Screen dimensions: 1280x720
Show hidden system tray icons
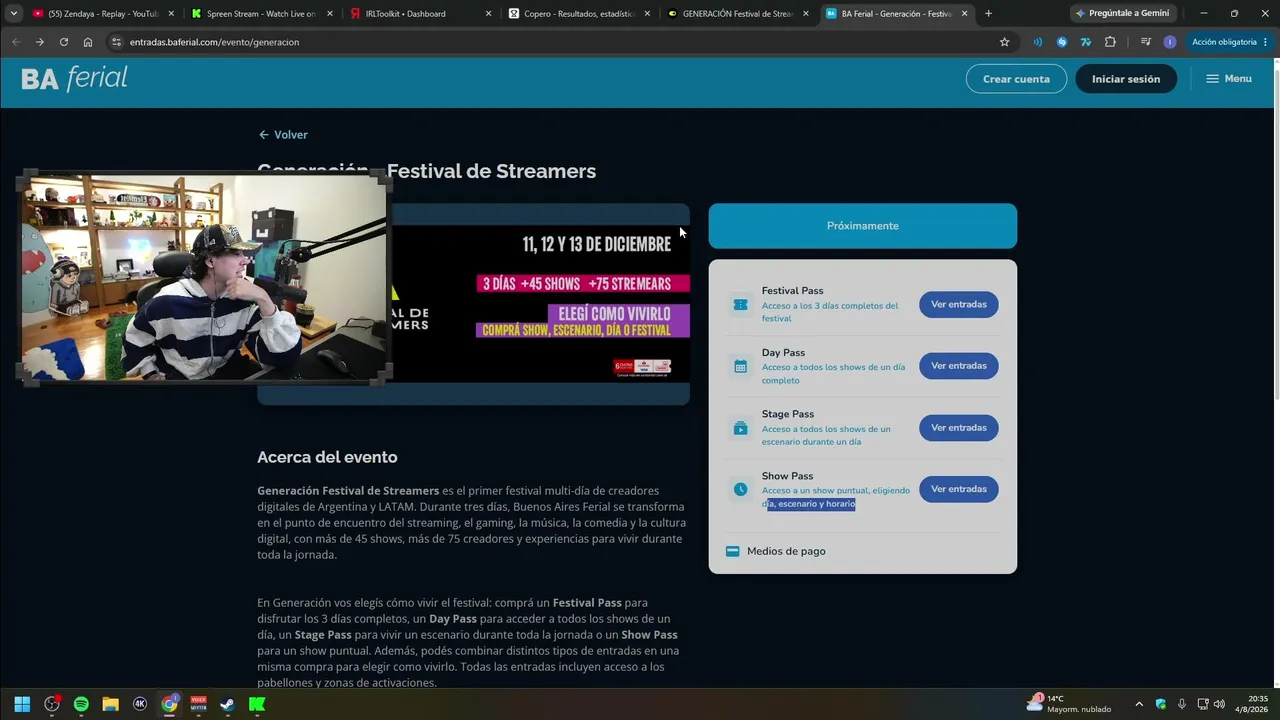1138,704
